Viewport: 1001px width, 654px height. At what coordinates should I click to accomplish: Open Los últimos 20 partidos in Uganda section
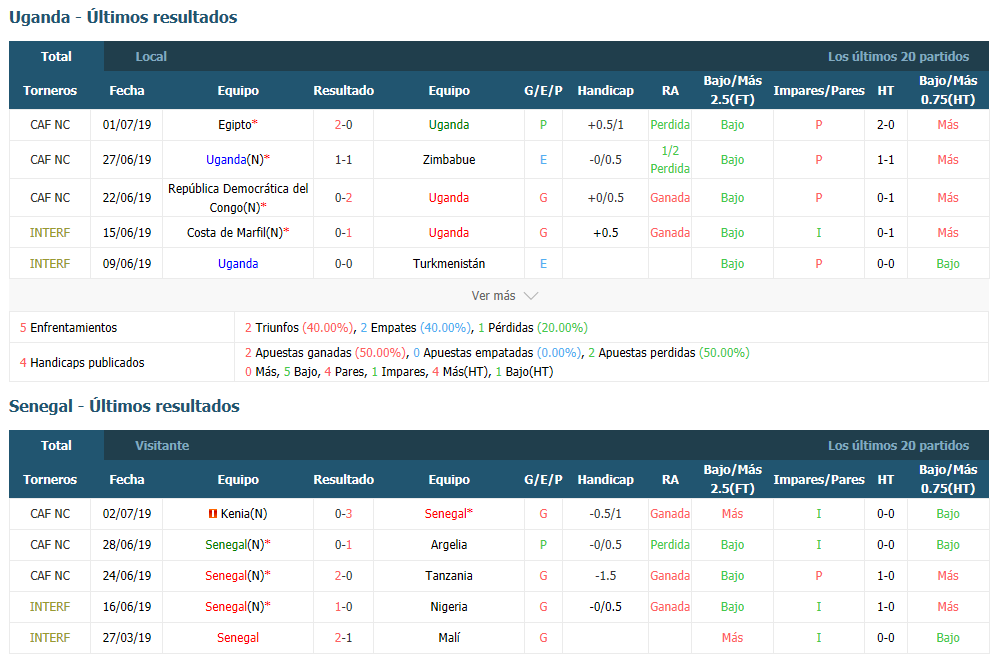coord(898,56)
